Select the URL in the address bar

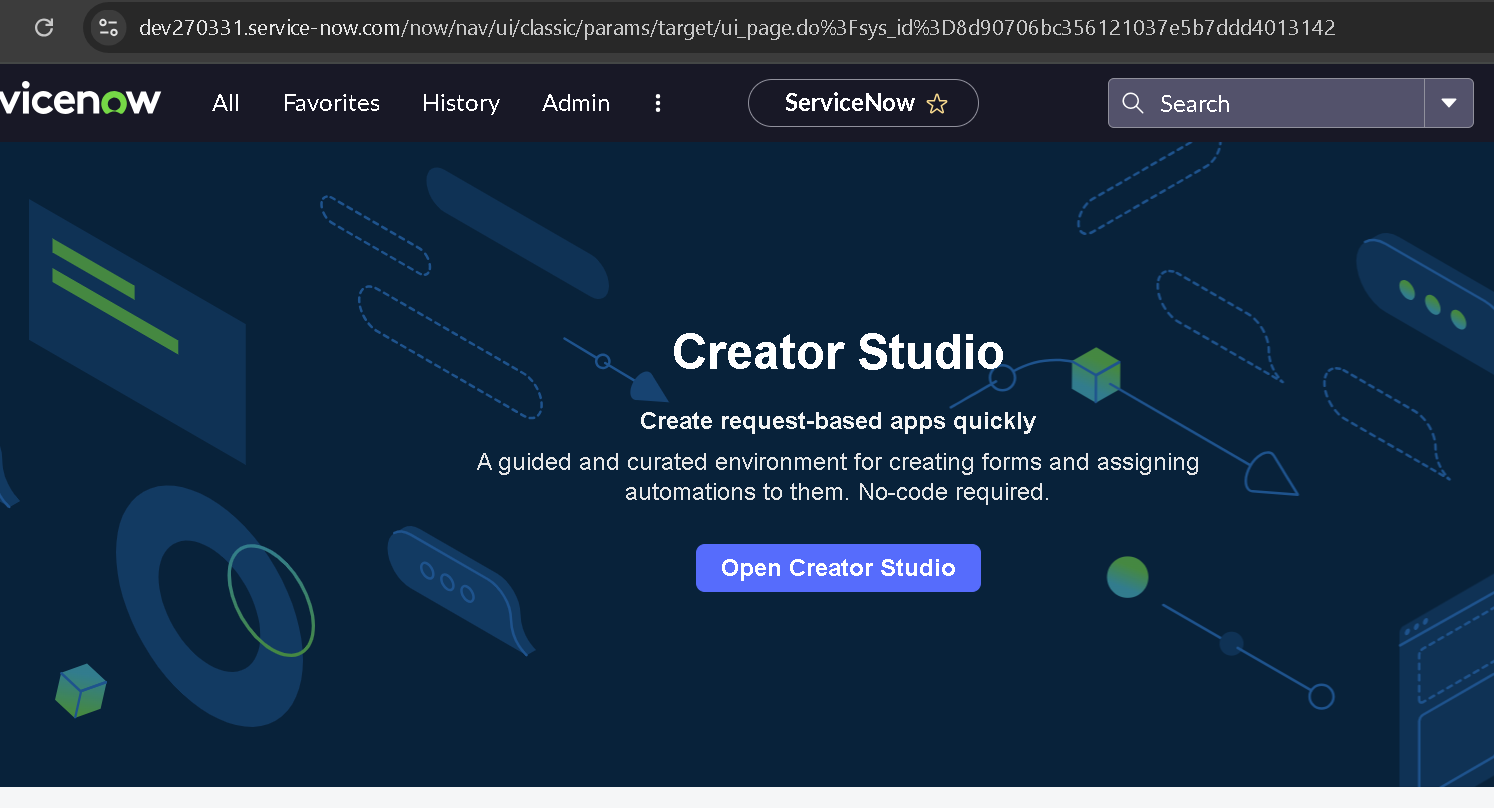pyautogui.click(x=737, y=27)
